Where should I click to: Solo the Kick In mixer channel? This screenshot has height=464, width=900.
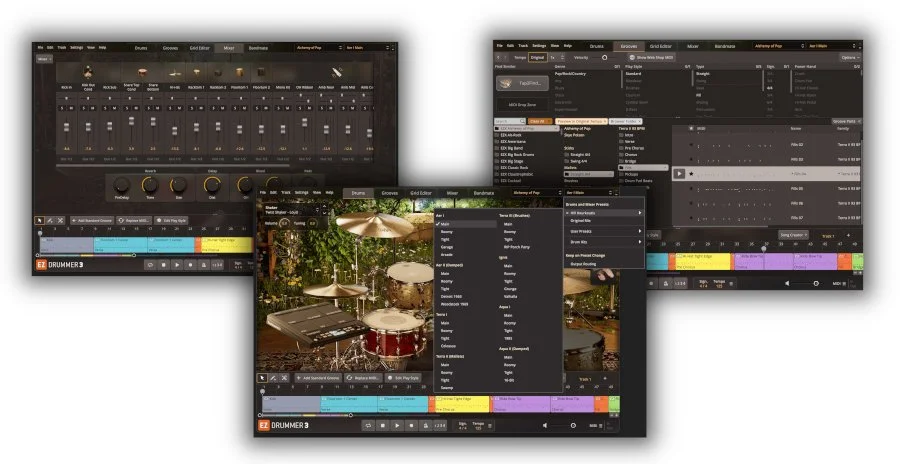pyautogui.click(x=62, y=108)
